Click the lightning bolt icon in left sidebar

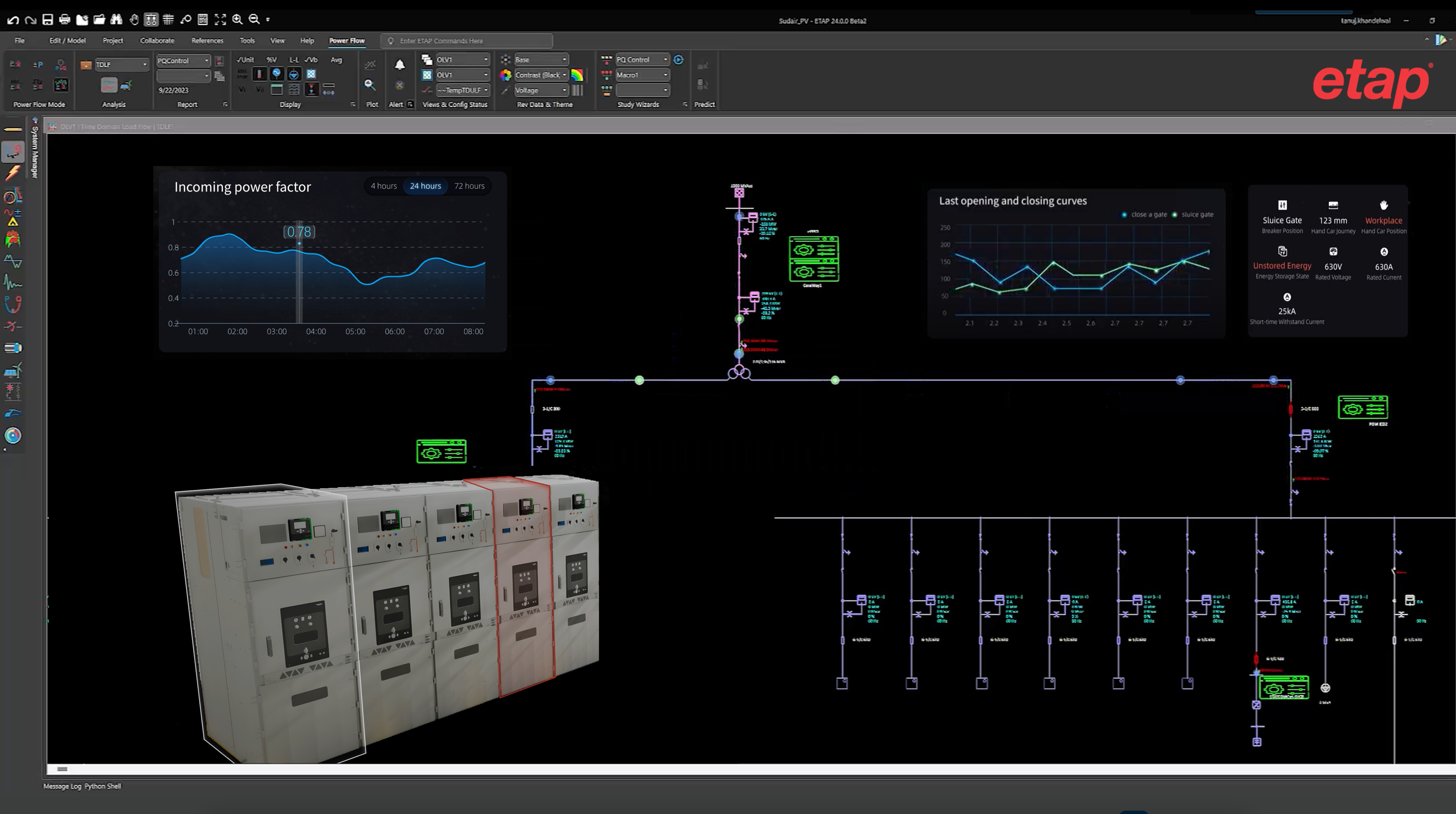13,173
